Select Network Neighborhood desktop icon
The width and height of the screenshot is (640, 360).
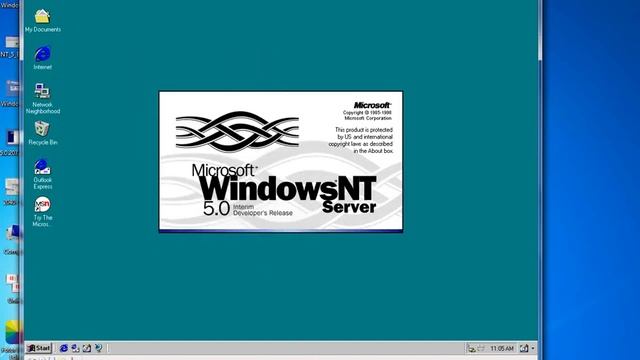(x=42, y=98)
